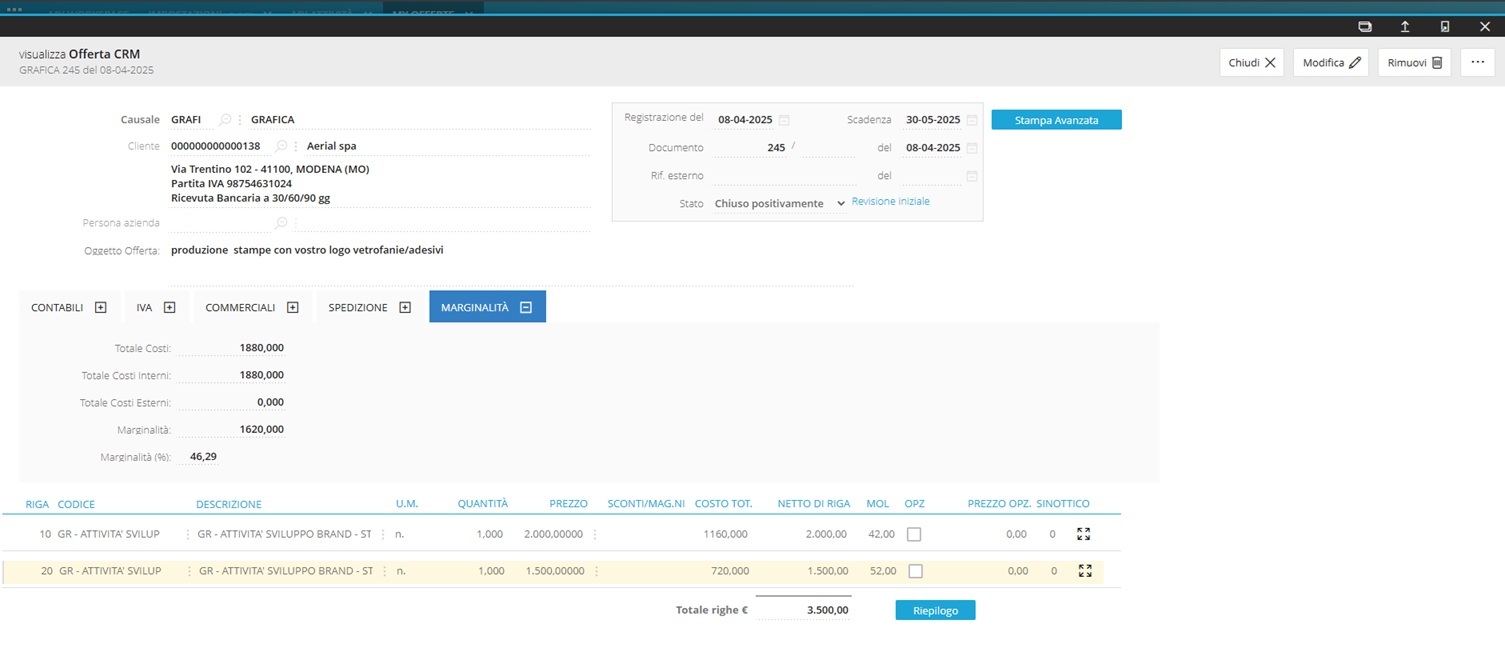
Task: Click the Riepilogo button
Action: (x=934, y=610)
